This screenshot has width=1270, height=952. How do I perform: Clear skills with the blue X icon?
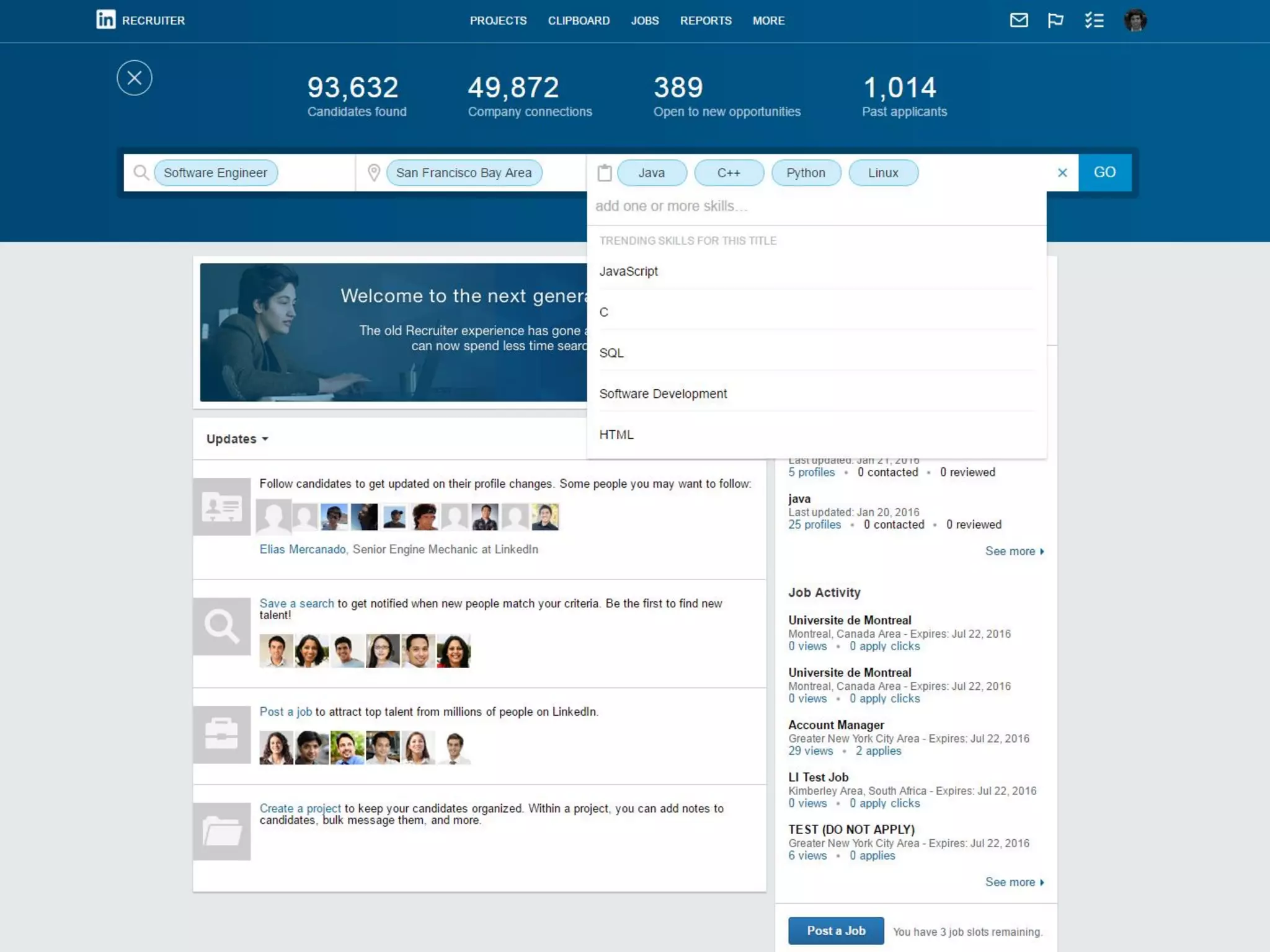click(x=1062, y=173)
